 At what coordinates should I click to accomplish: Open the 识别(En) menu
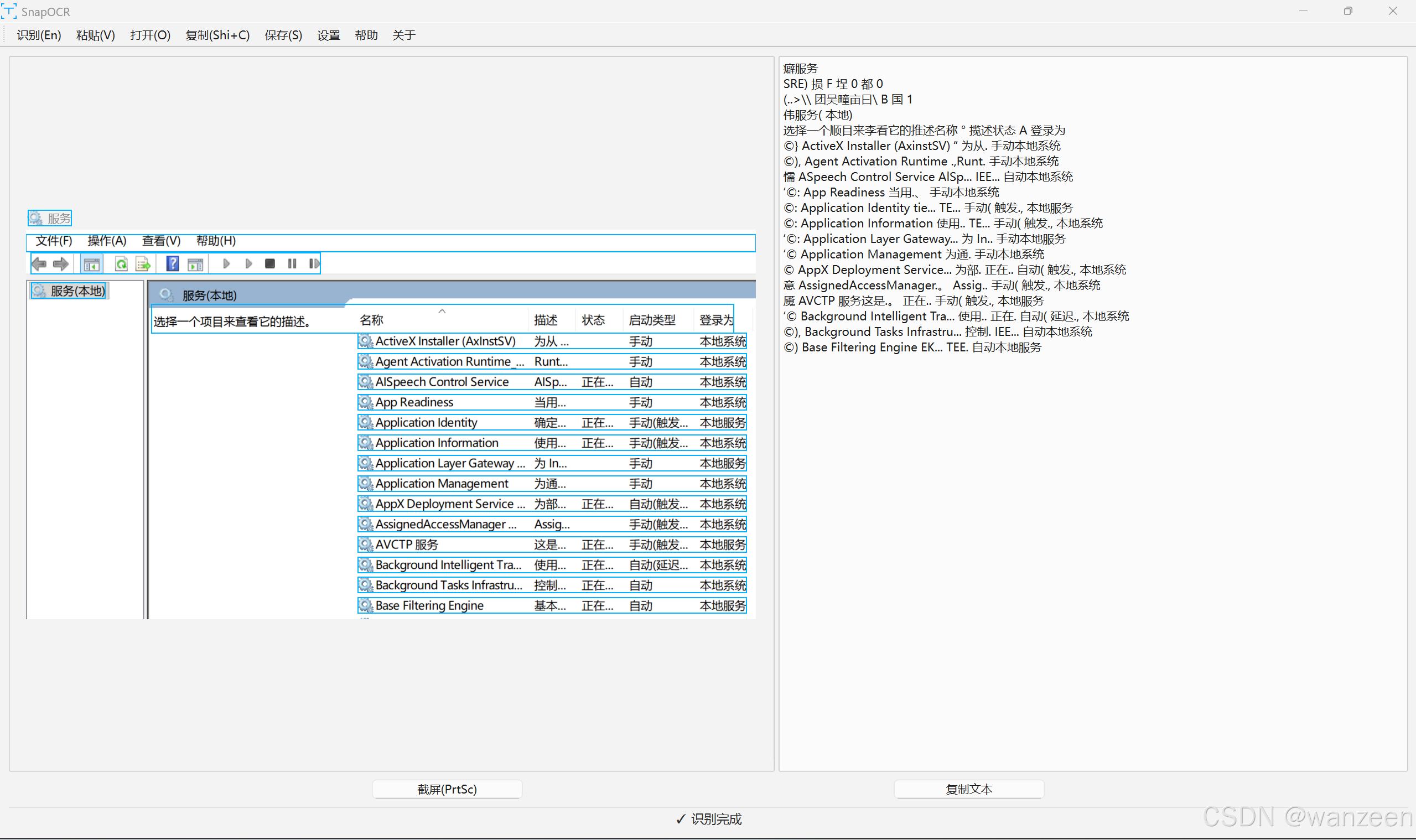pos(39,35)
